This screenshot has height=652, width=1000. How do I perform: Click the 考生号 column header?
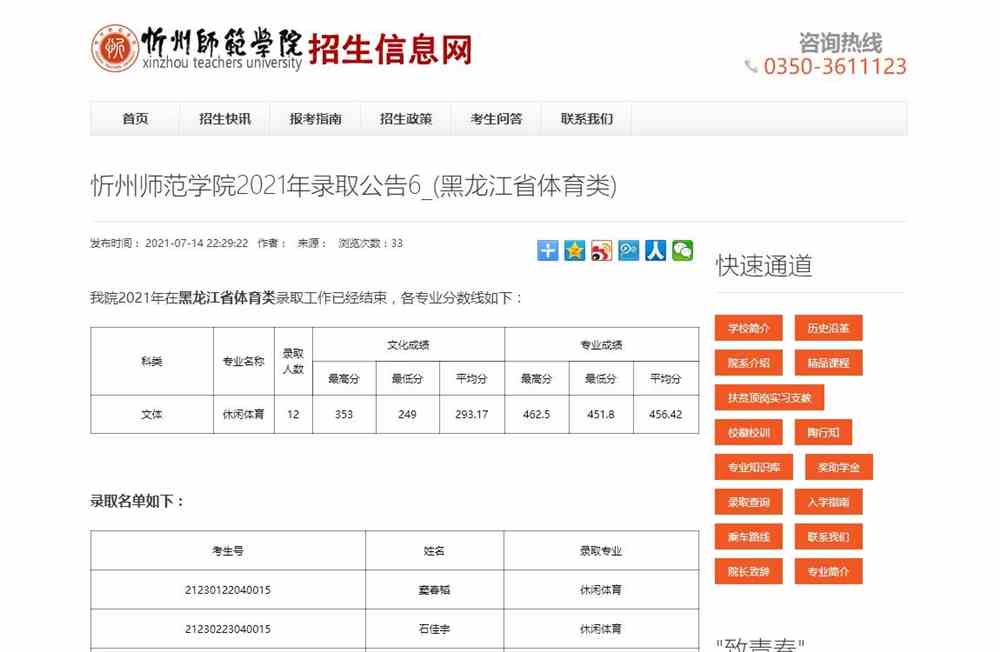228,551
